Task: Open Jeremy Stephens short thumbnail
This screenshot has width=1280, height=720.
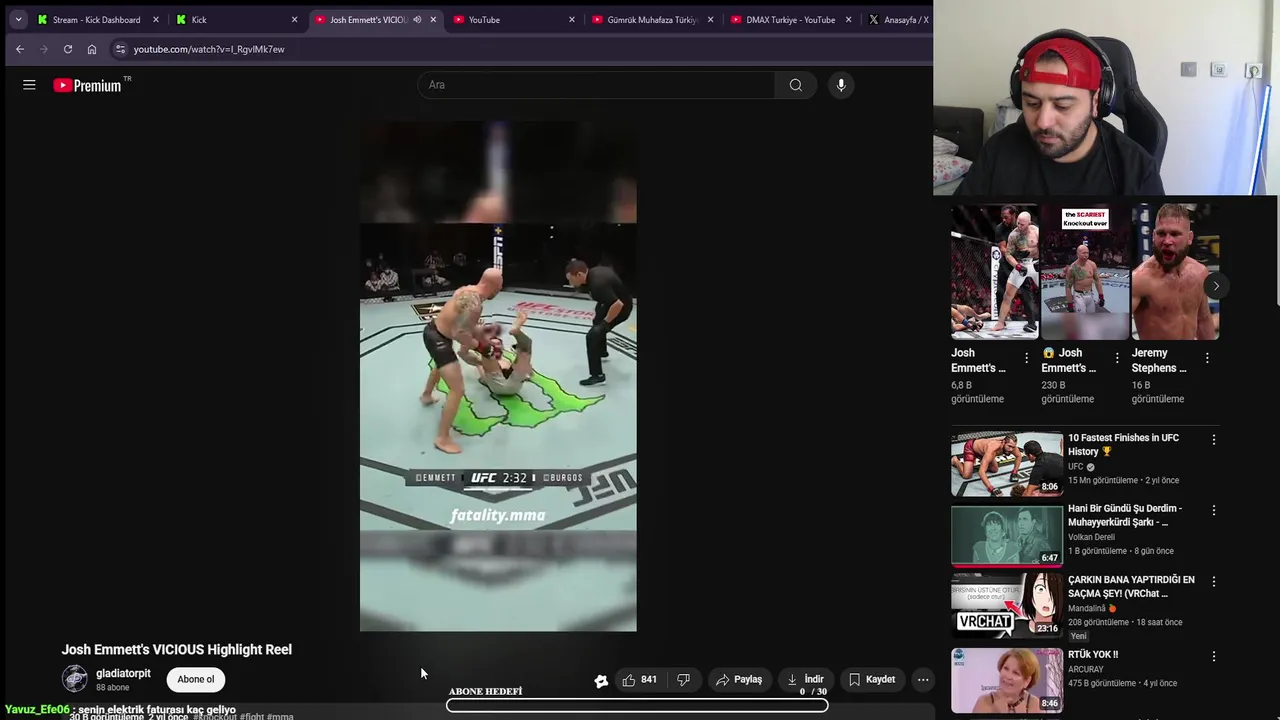Action: pos(1175,272)
